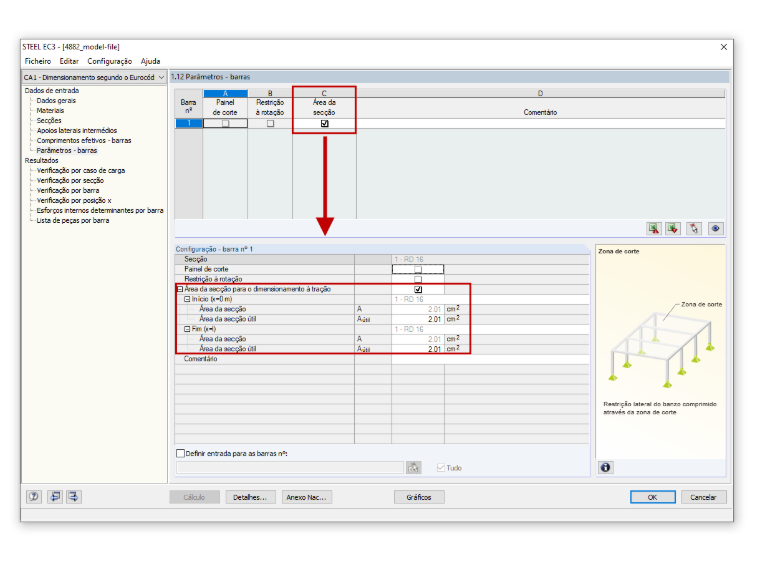Screen dimensions: 760x570
Task: Select Dados de entrada tree root
Action: click(52, 91)
